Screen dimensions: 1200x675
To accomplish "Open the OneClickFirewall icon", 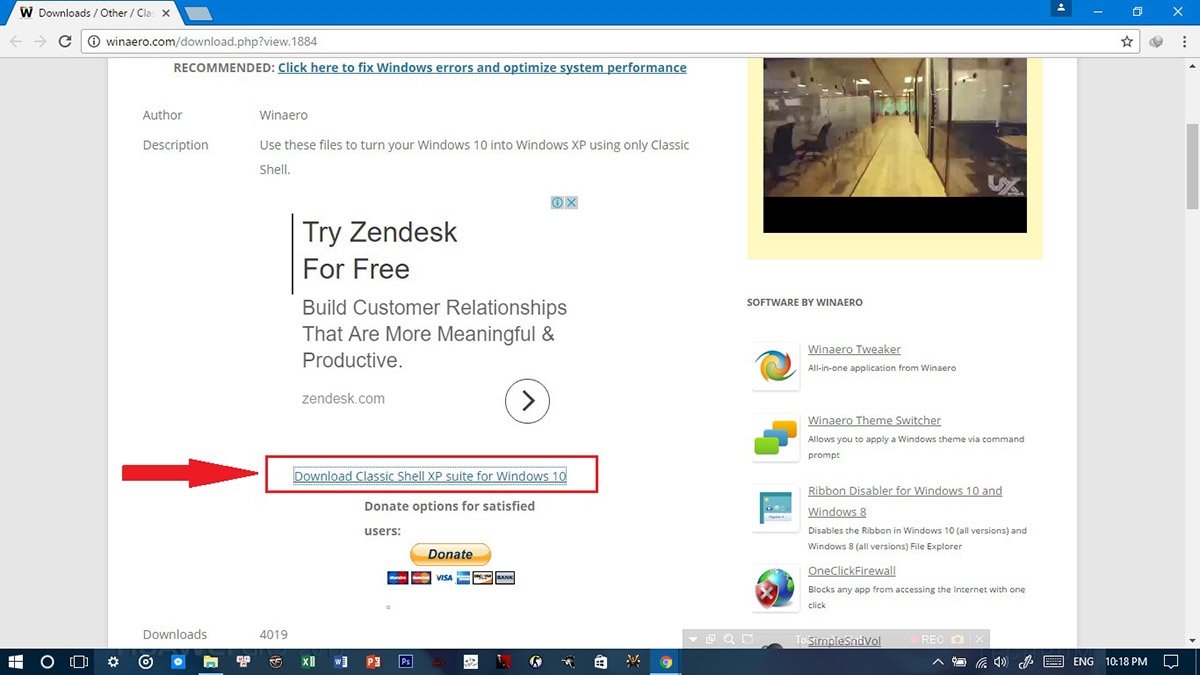I will coord(776,588).
